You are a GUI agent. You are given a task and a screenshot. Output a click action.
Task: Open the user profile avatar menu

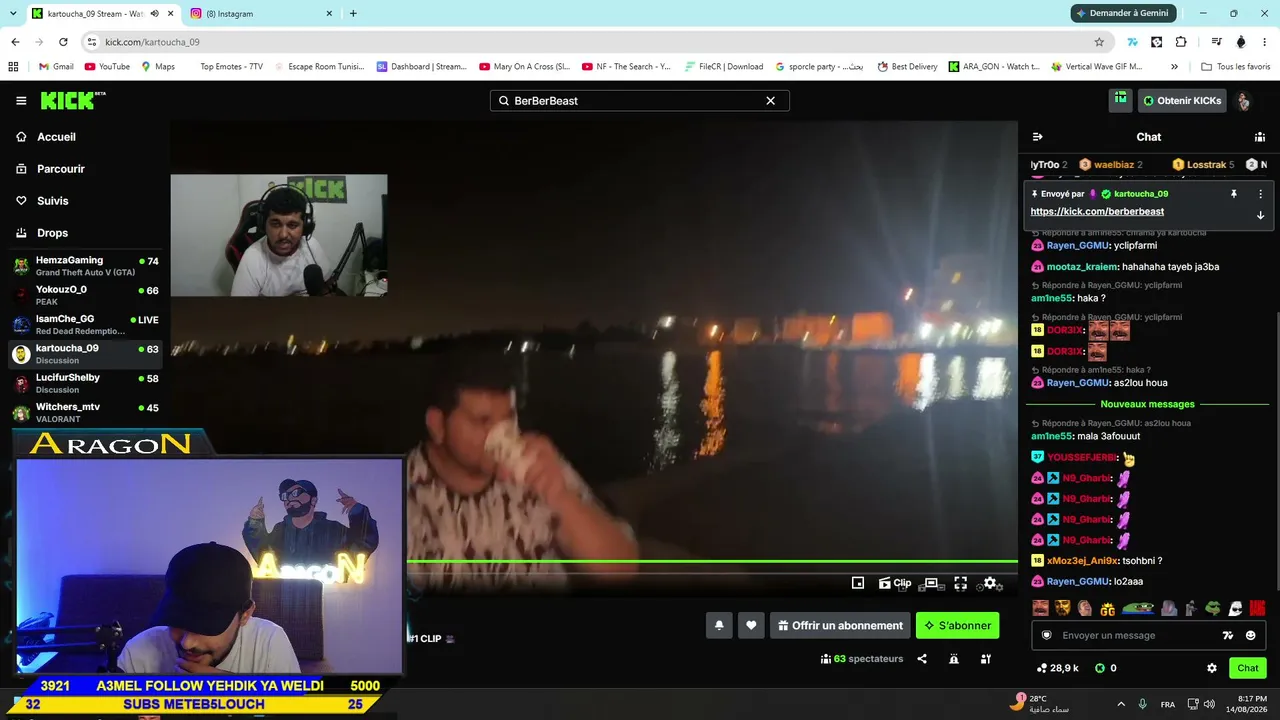point(1243,101)
